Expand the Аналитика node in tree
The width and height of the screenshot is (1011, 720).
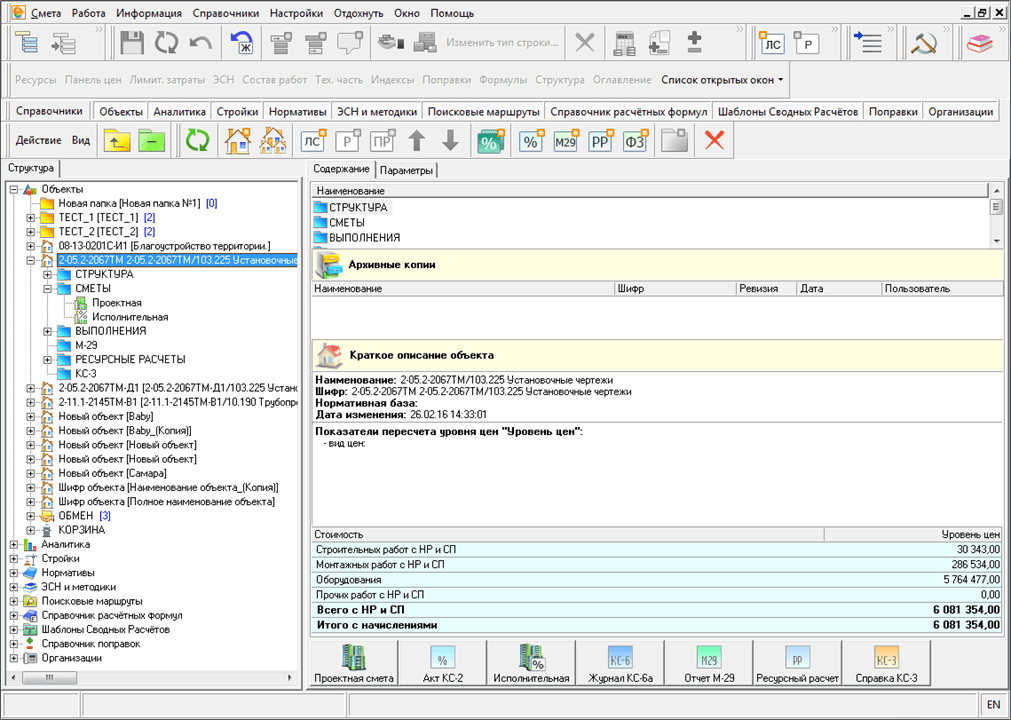(14, 545)
